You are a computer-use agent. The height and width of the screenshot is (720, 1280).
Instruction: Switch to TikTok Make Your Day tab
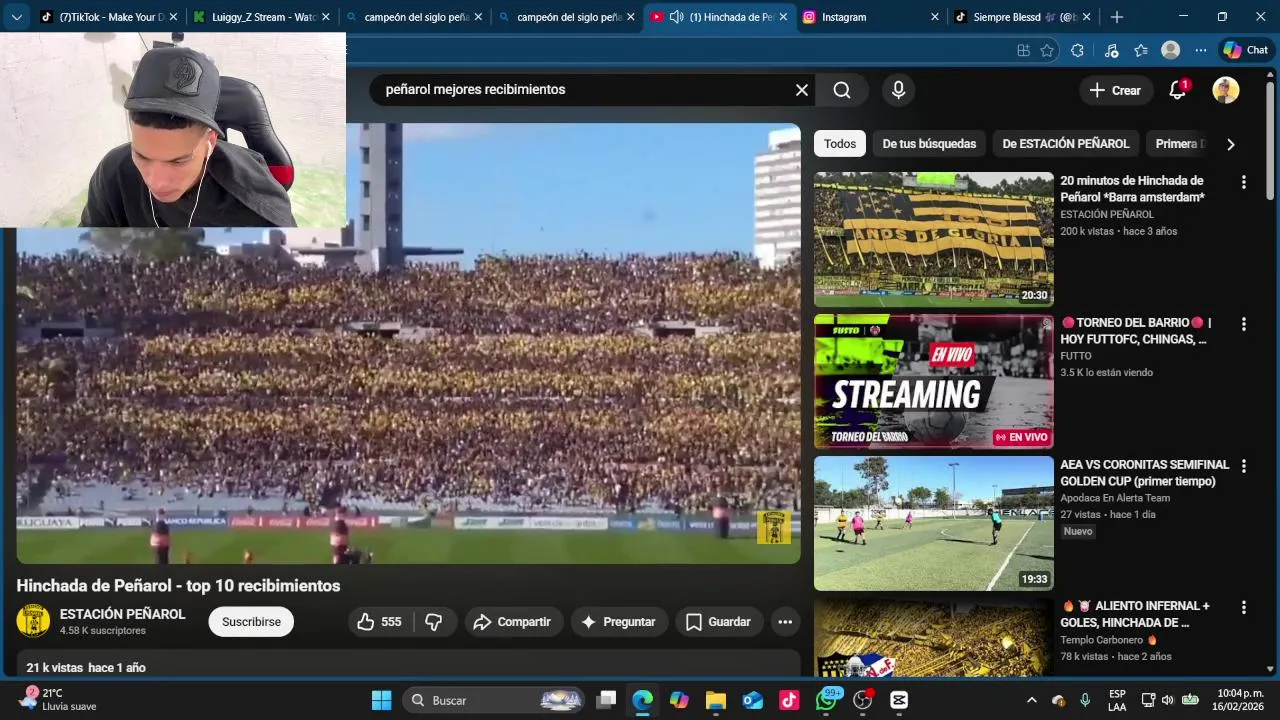pyautogui.click(x=108, y=17)
